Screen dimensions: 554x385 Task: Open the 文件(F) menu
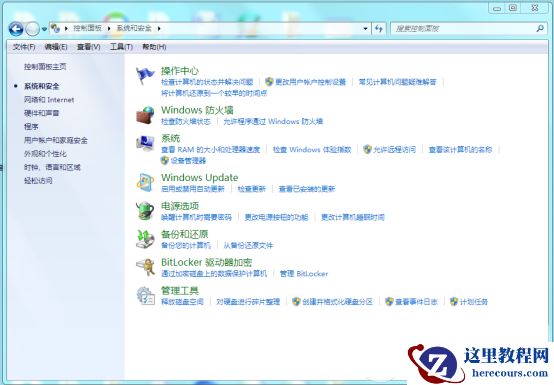pyautogui.click(x=24, y=47)
